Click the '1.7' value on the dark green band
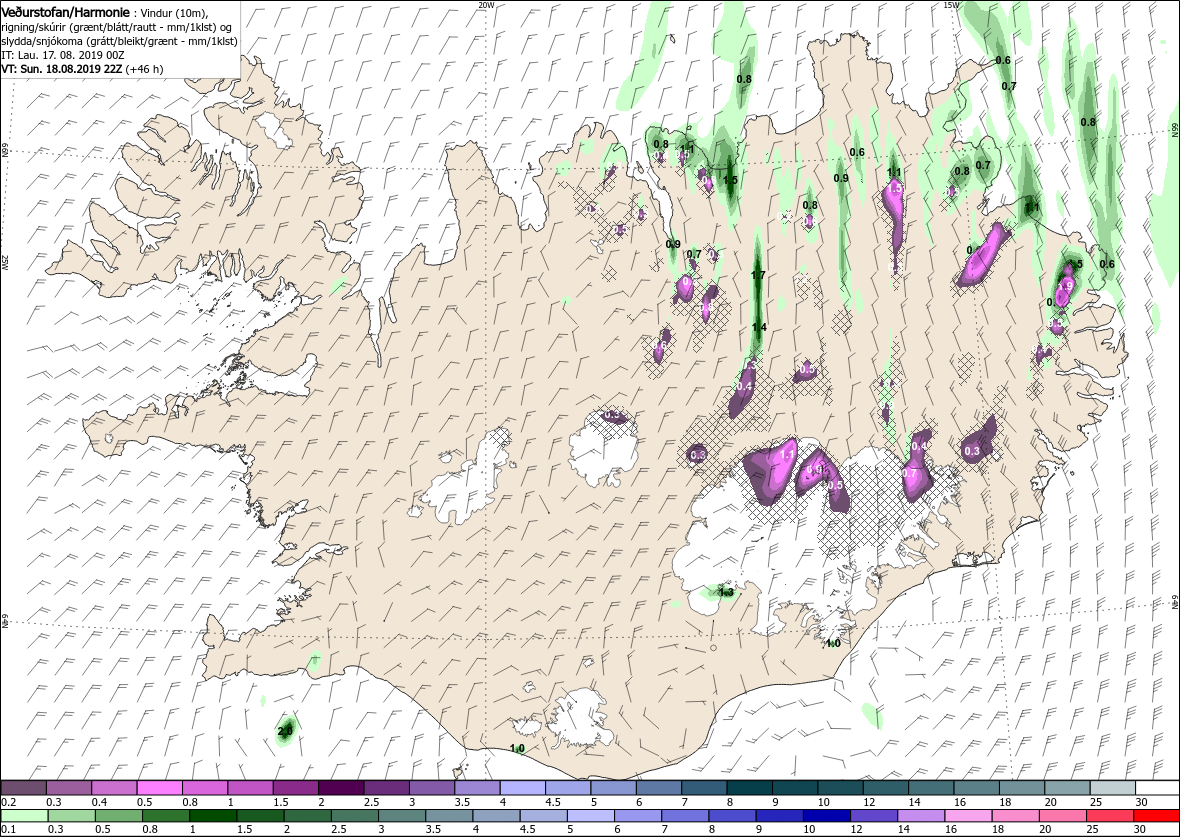This screenshot has width=1180, height=837. click(x=758, y=275)
